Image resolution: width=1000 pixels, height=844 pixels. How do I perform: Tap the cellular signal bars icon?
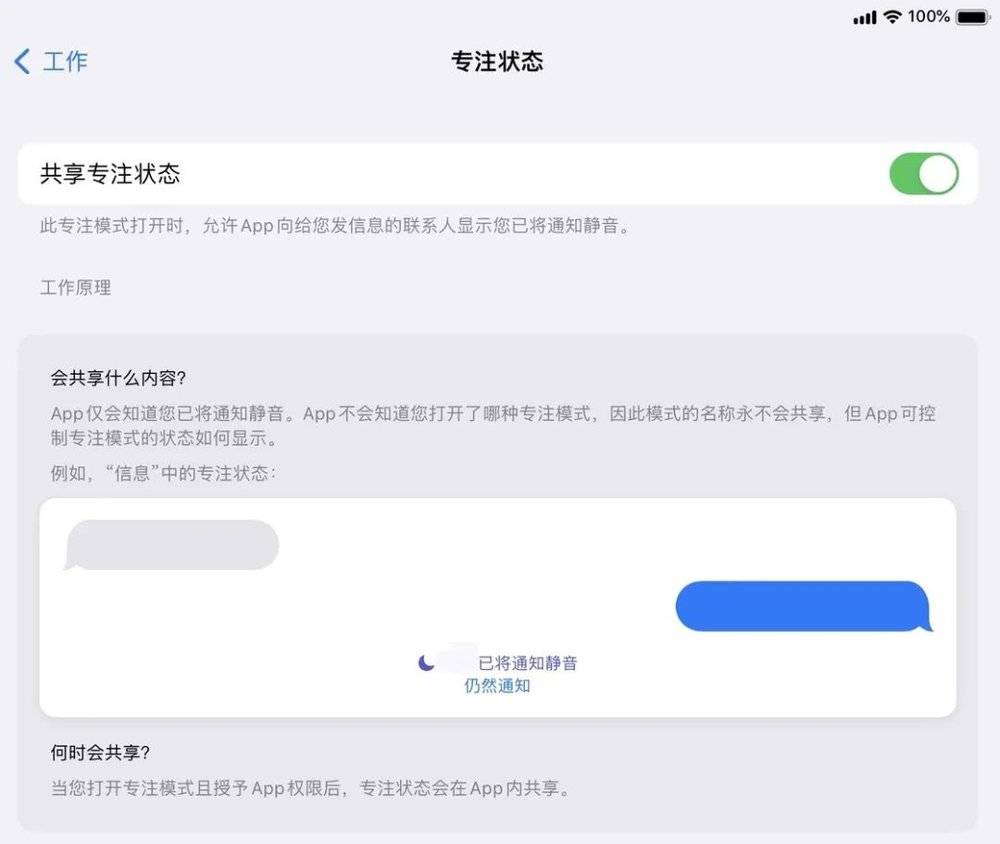pos(865,18)
